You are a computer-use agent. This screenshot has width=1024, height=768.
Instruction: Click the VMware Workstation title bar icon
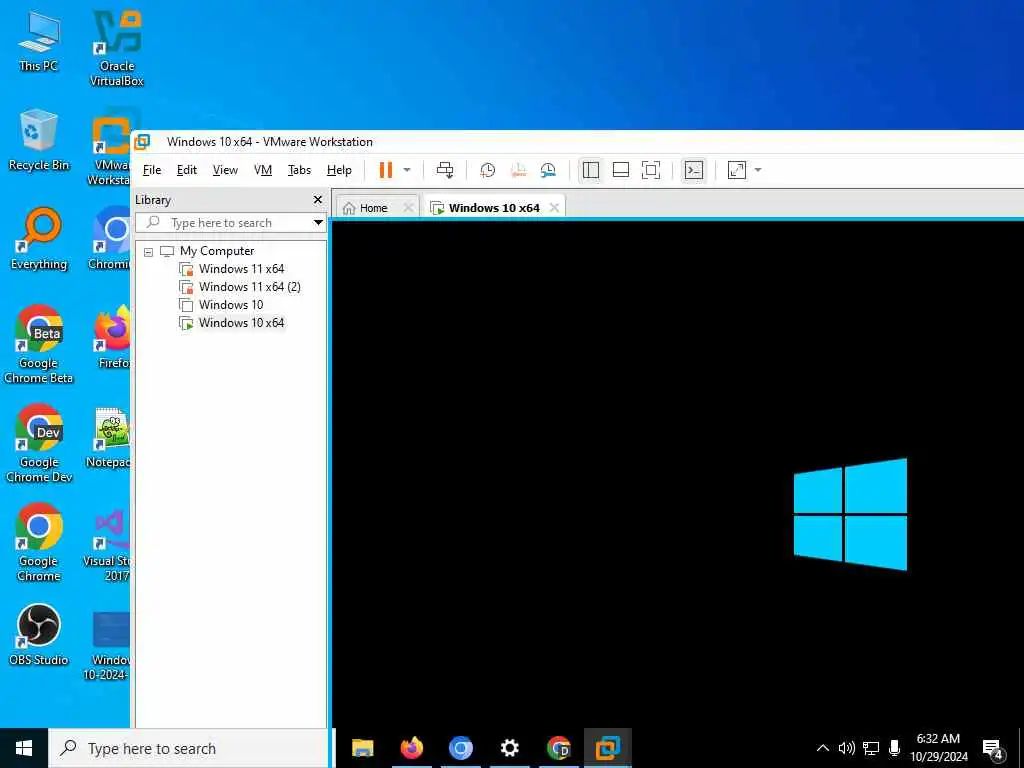click(x=142, y=142)
